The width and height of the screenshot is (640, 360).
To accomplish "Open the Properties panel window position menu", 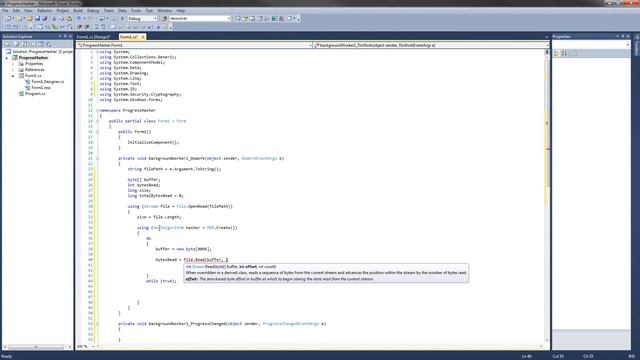I will tap(618, 36).
